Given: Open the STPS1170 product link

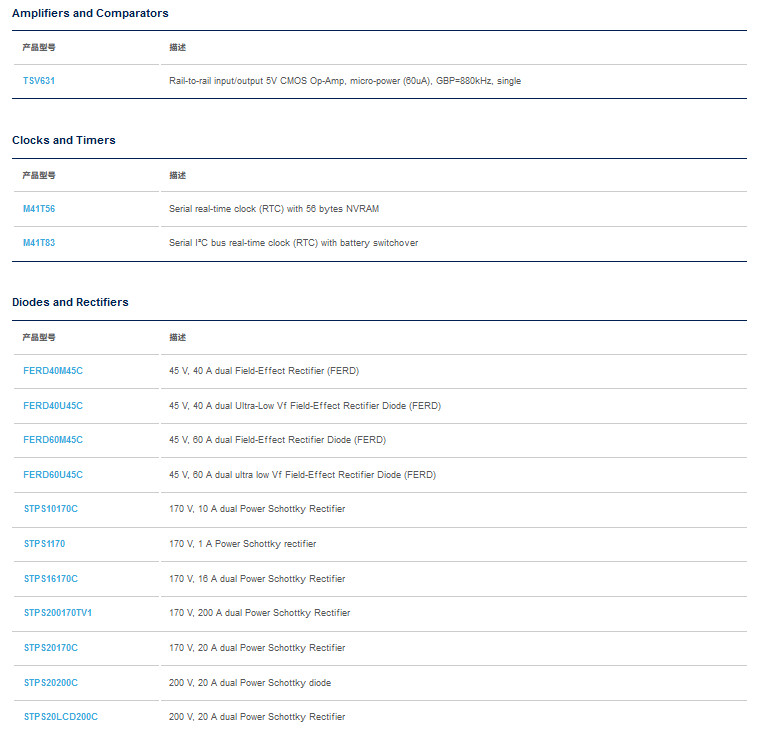Looking at the screenshot, I should tap(44, 544).
